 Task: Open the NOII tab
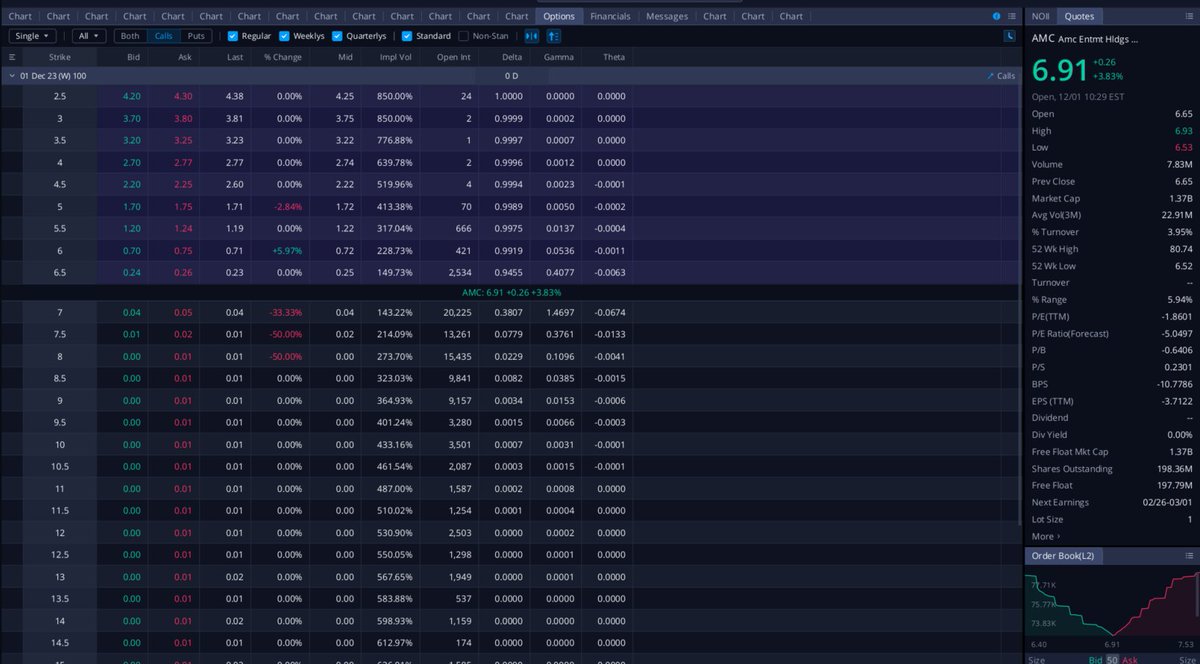point(1041,16)
